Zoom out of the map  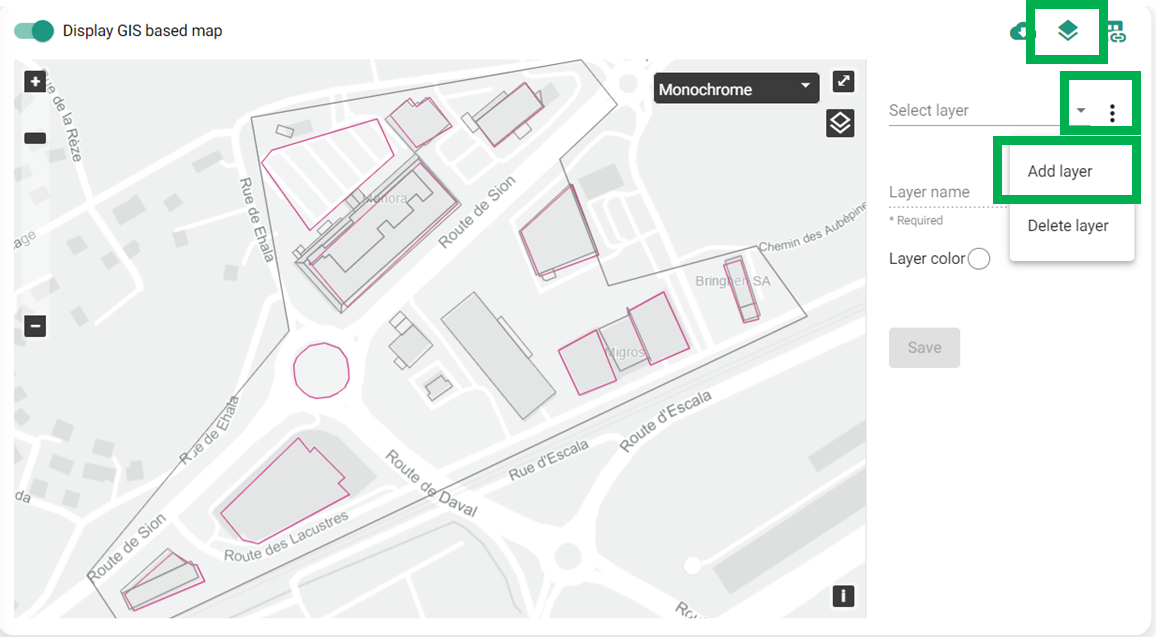(x=34, y=326)
